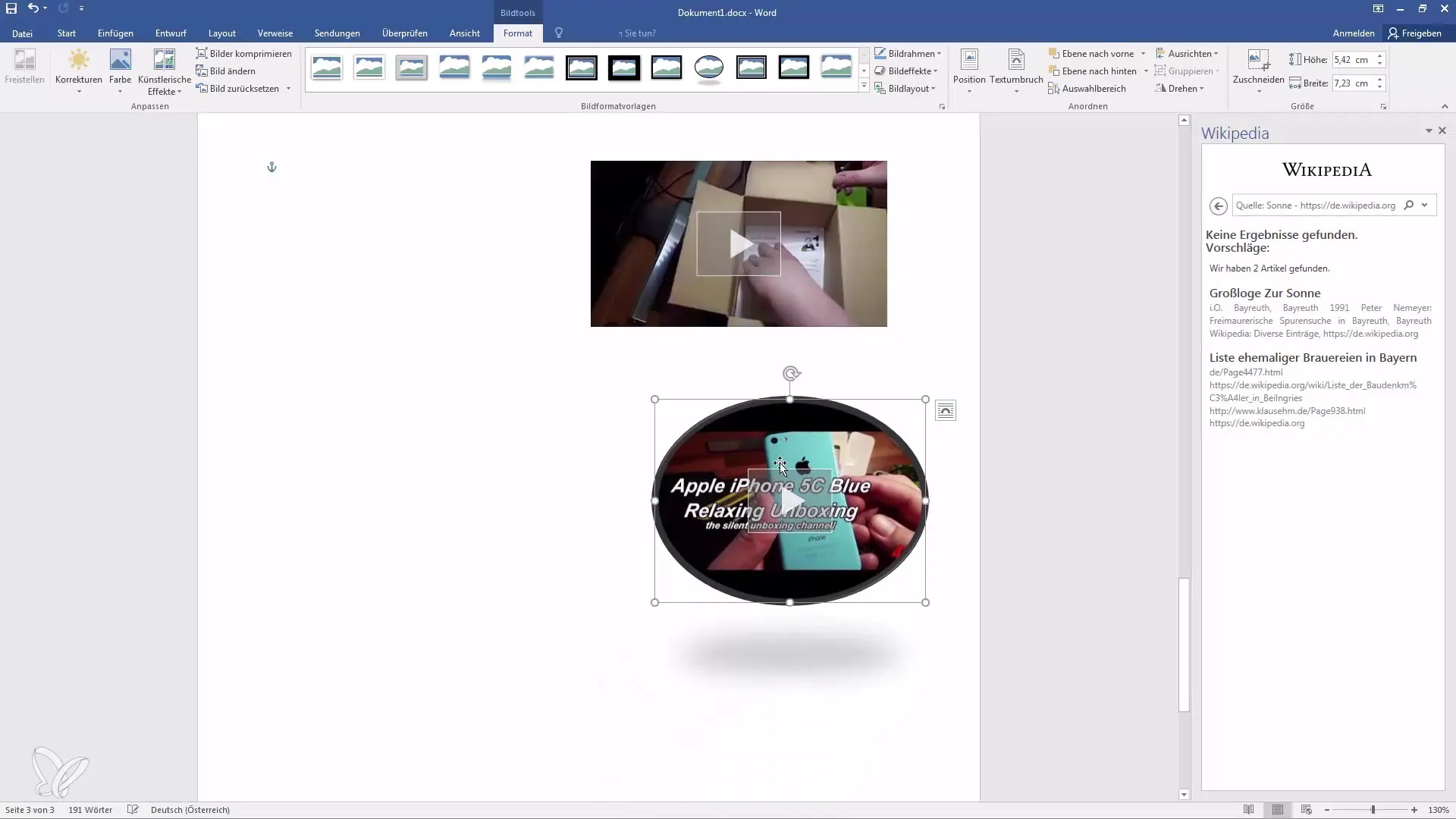Click the Bildrahmen (Image Frame) dropdown icon
Image resolution: width=1456 pixels, height=819 pixels.
click(x=939, y=53)
